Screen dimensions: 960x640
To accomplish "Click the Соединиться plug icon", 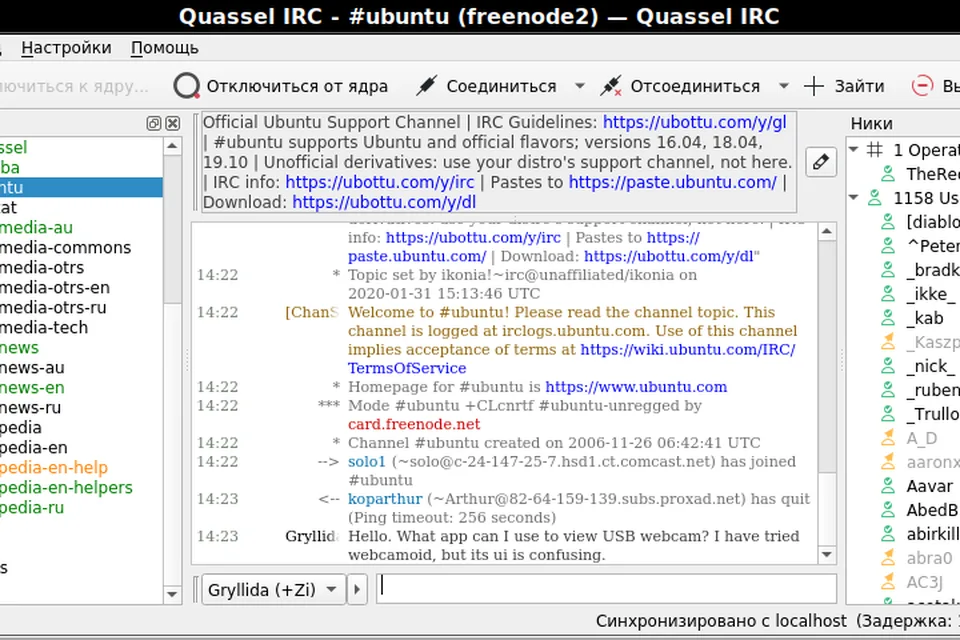I will (426, 86).
